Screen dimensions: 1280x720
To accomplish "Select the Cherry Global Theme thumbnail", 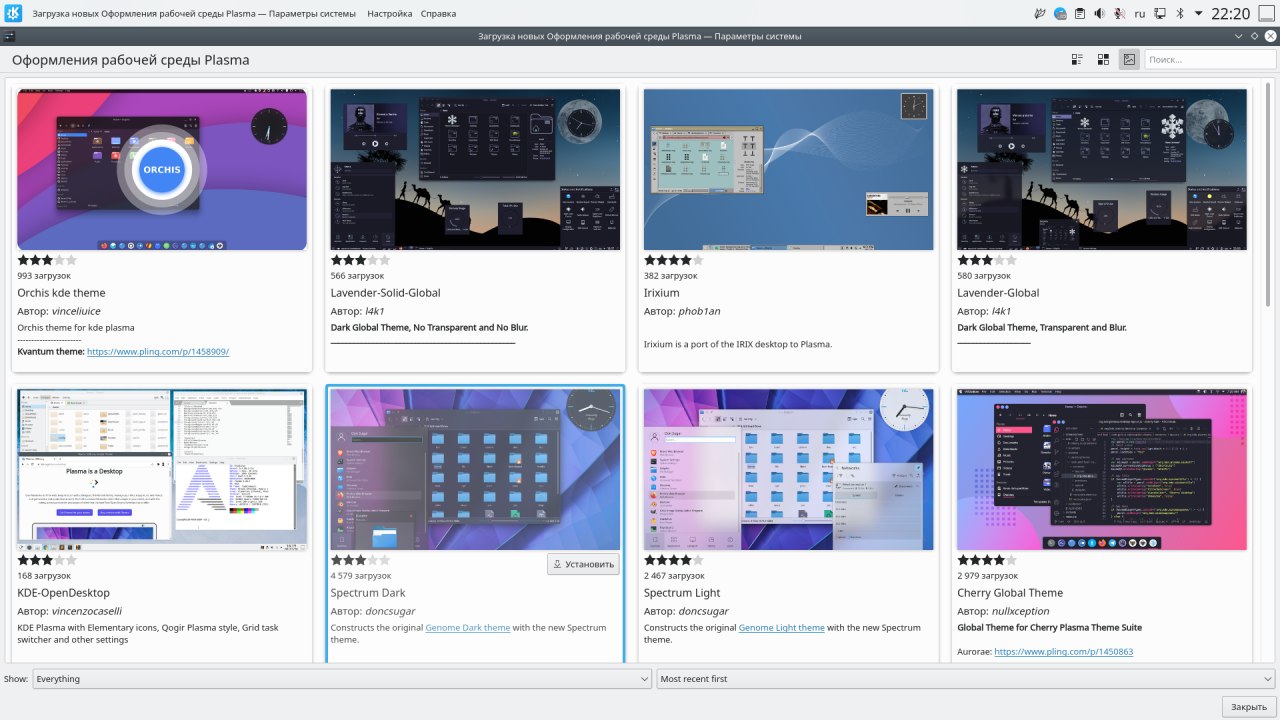I will [x=1102, y=470].
